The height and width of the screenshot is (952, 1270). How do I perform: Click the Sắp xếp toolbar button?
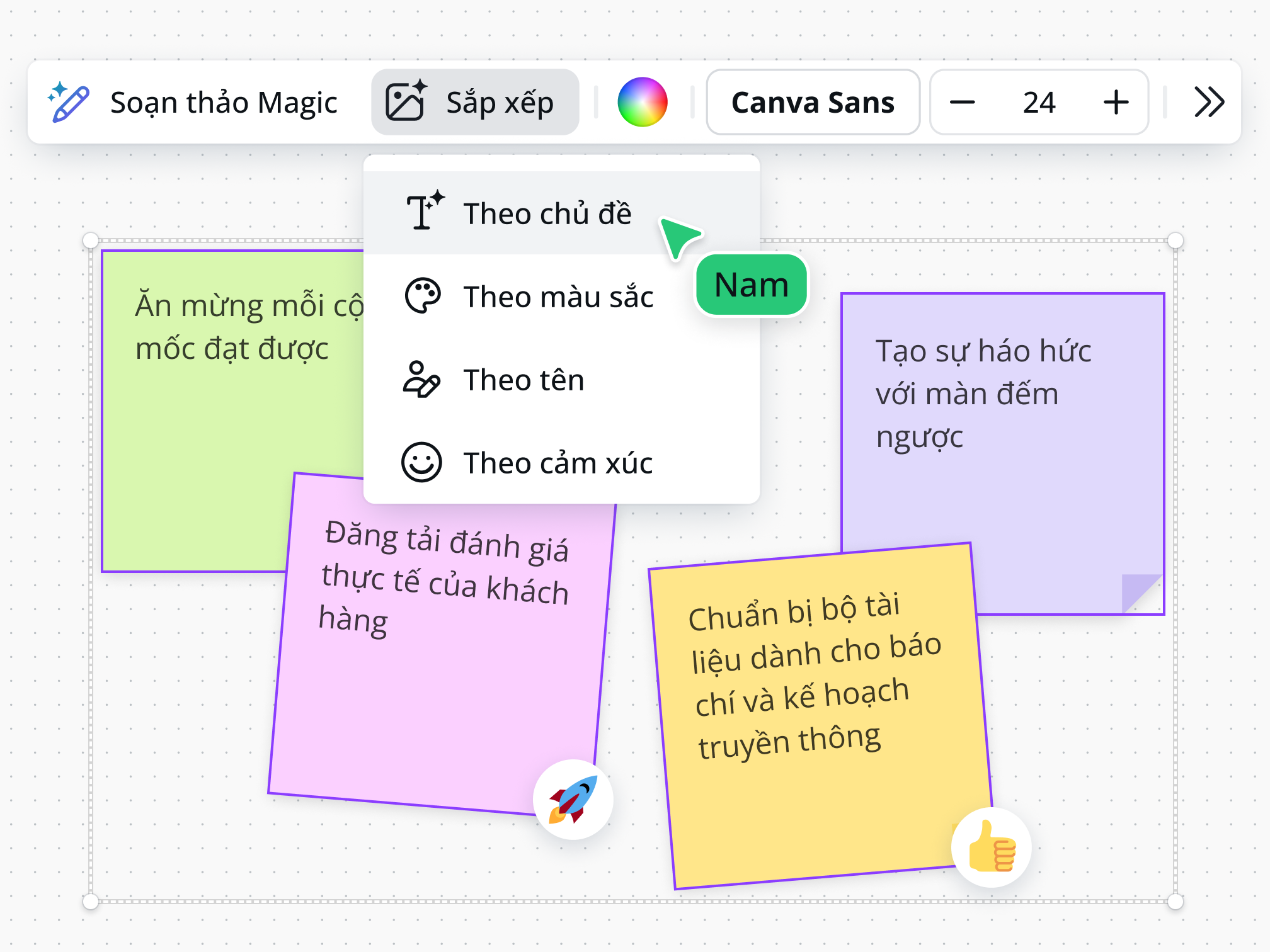click(x=476, y=102)
